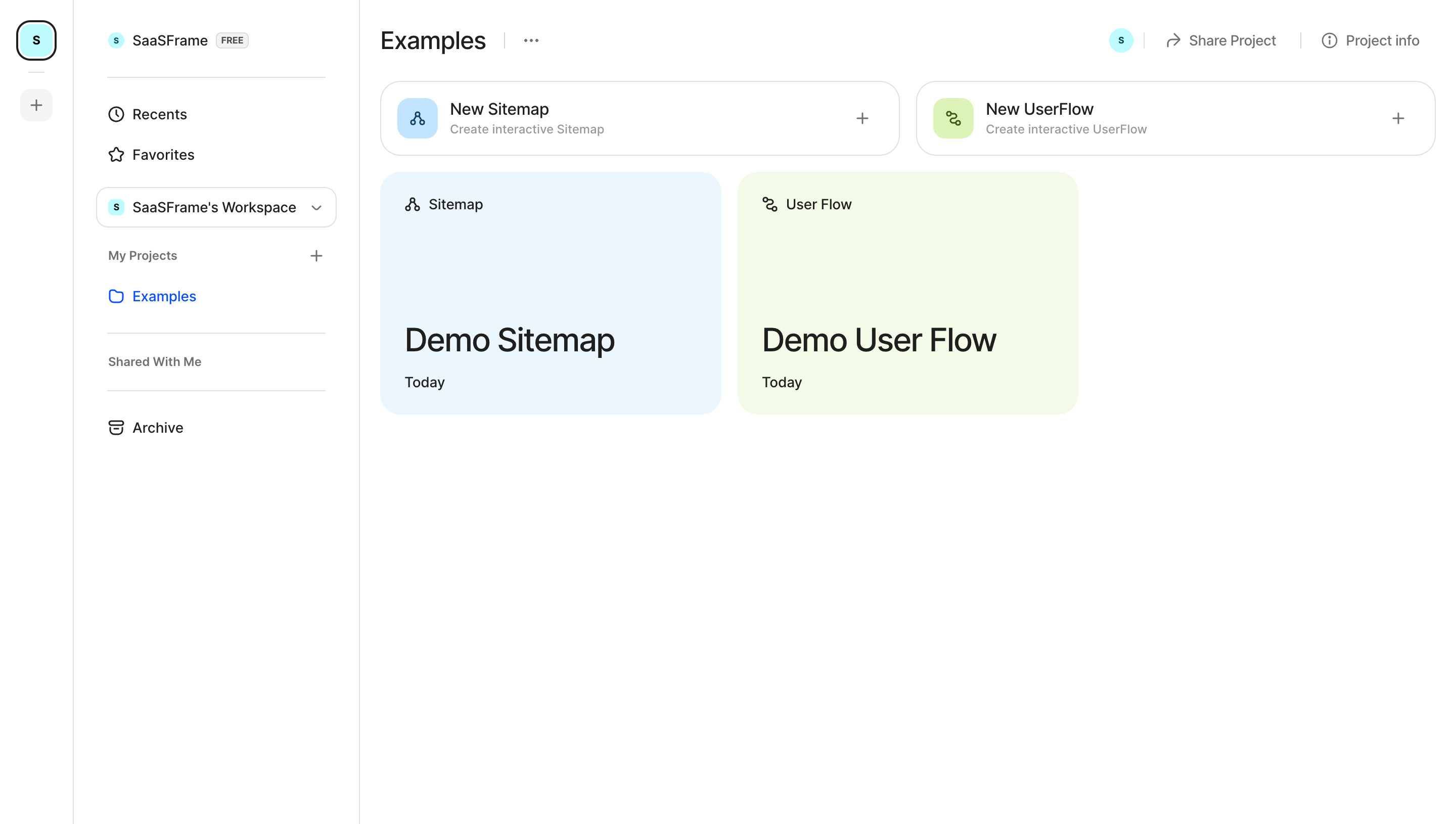Open the Examples more options menu
Viewport: 1456px width, 824px height.
[531, 40]
